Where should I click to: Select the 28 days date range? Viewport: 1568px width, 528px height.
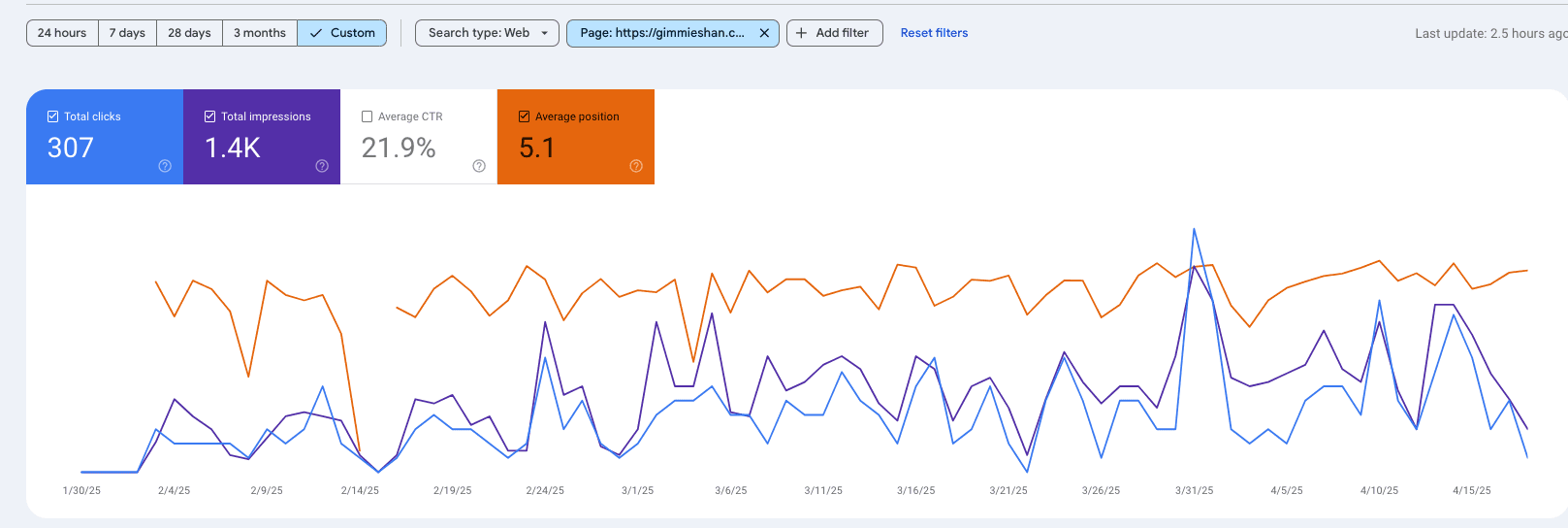pos(189,33)
